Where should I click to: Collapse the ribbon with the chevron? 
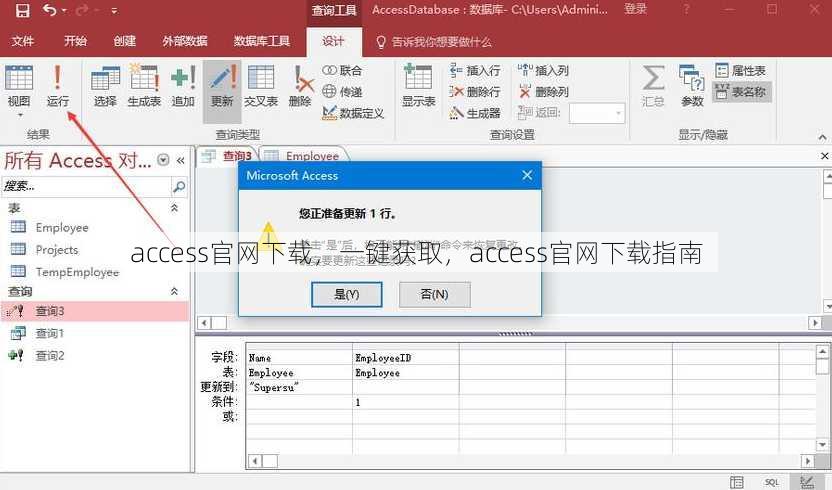[x=822, y=137]
